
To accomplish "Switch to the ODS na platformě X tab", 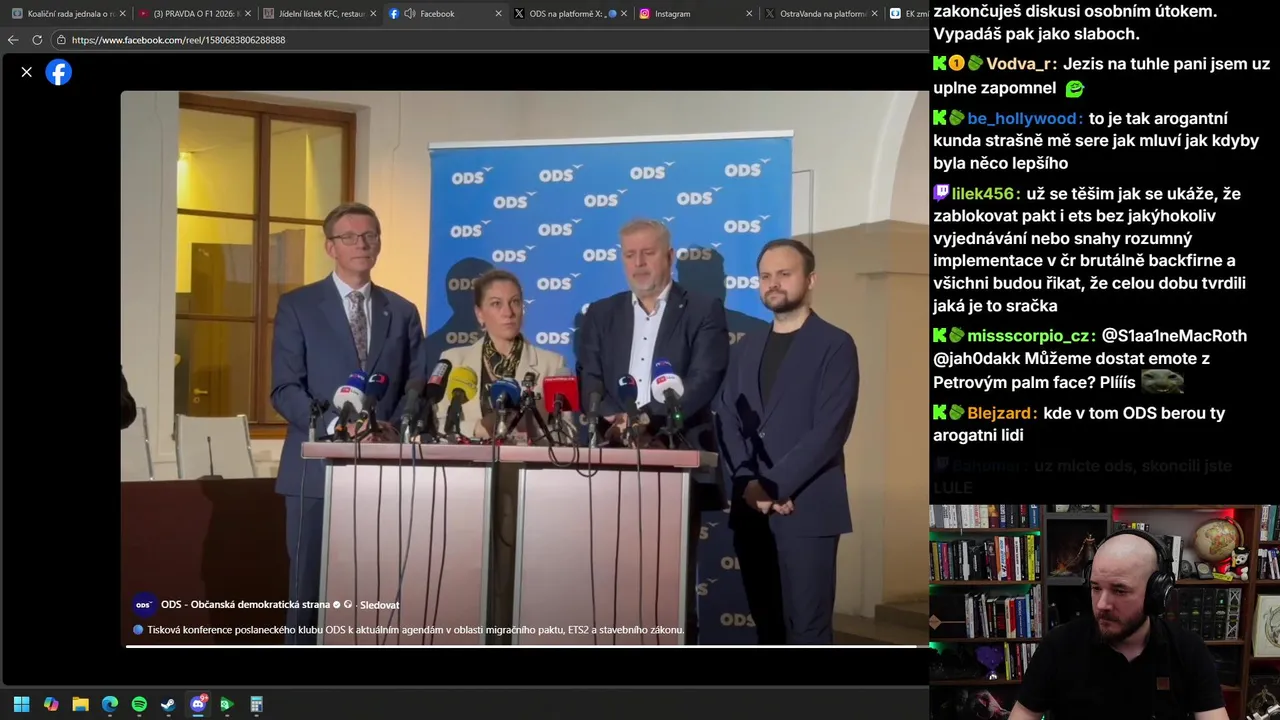I will click(x=570, y=14).
